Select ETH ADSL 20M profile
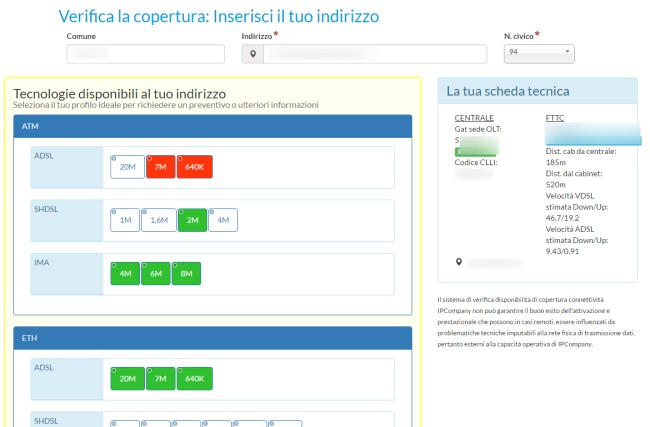 coord(127,378)
